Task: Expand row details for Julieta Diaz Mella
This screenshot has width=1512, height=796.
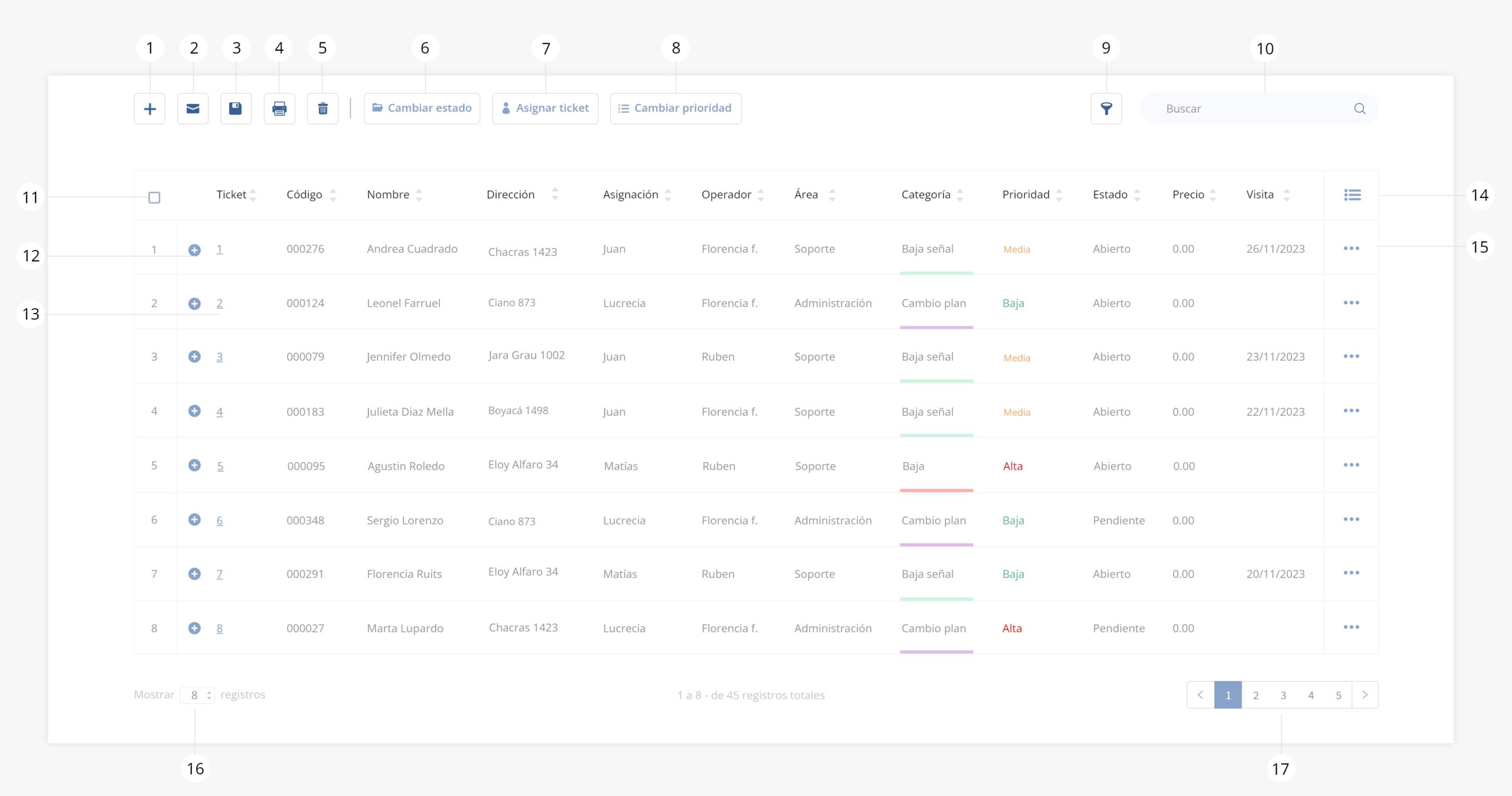Action: 194,411
